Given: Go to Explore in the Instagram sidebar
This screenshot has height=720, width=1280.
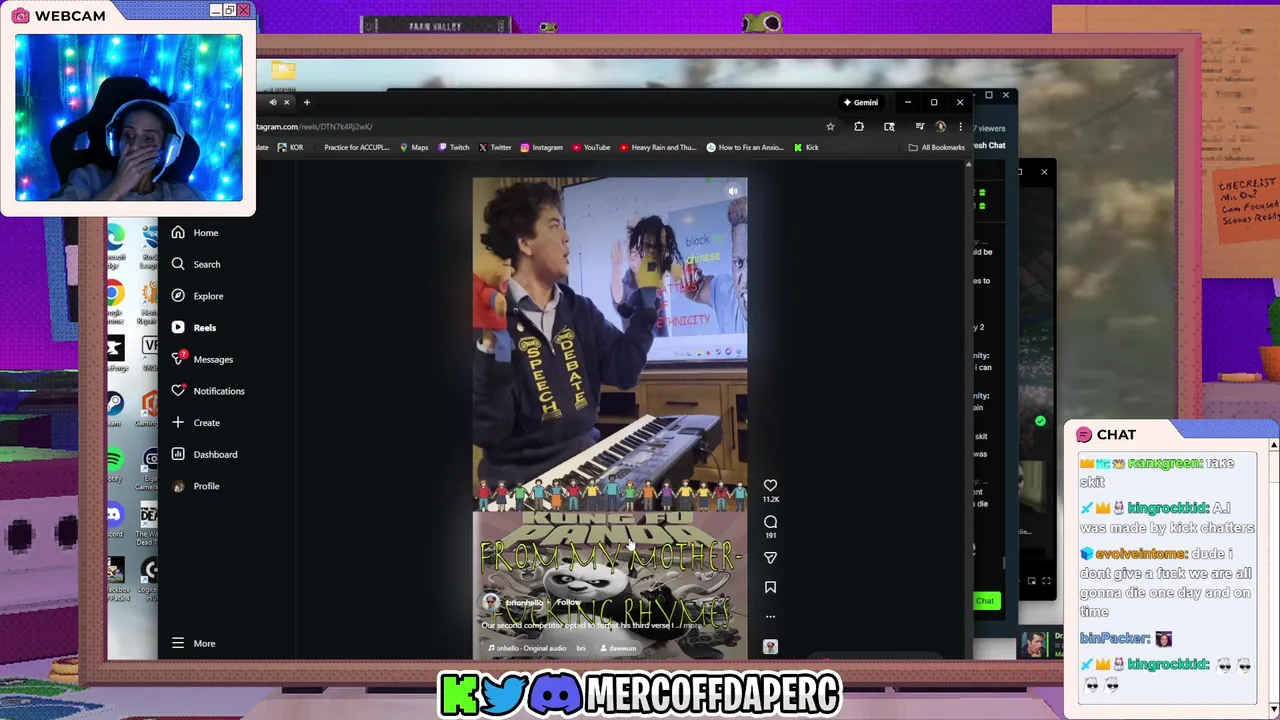Looking at the screenshot, I should [x=197, y=296].
